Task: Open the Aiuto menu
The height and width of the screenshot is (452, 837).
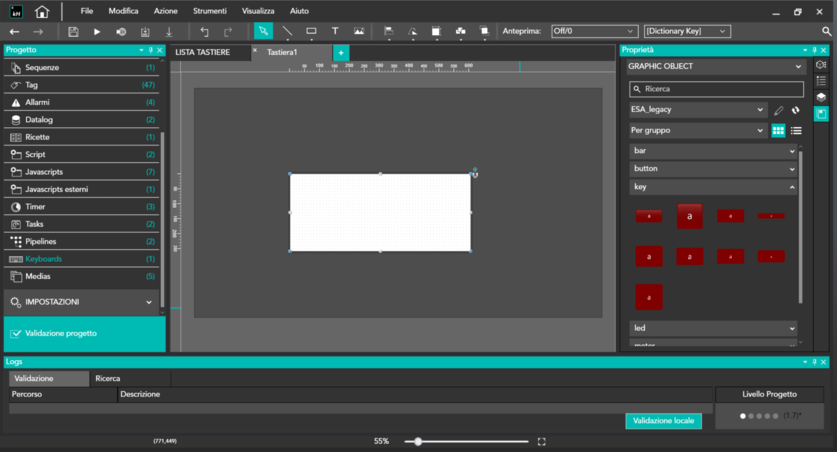Action: tap(299, 11)
